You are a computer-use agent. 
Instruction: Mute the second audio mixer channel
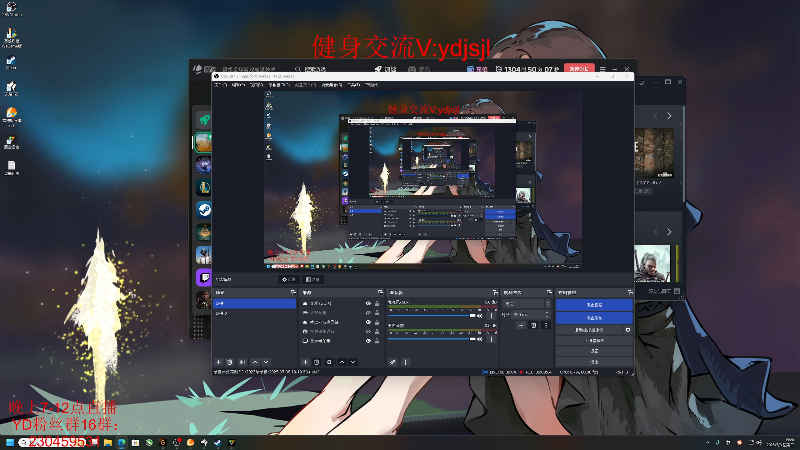480,339
